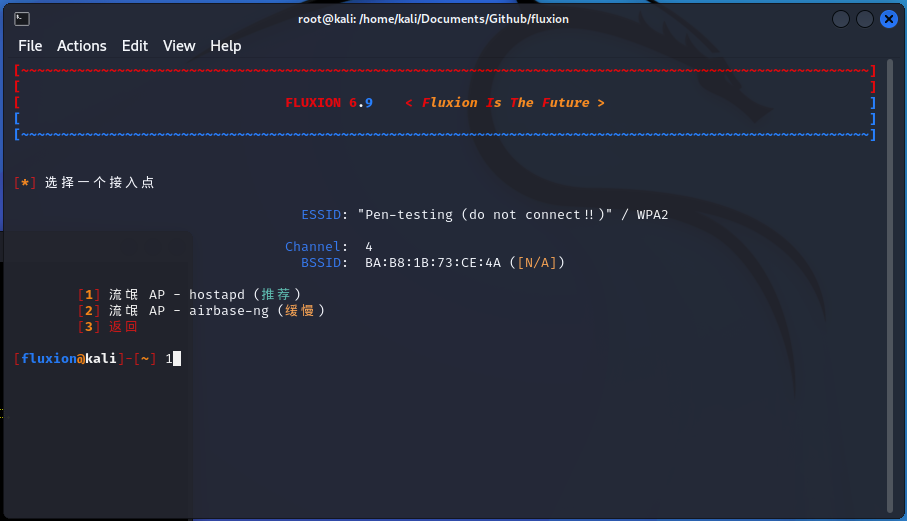Viewport: 907px width, 521px height.
Task: Open the File menu
Action: click(x=30, y=46)
